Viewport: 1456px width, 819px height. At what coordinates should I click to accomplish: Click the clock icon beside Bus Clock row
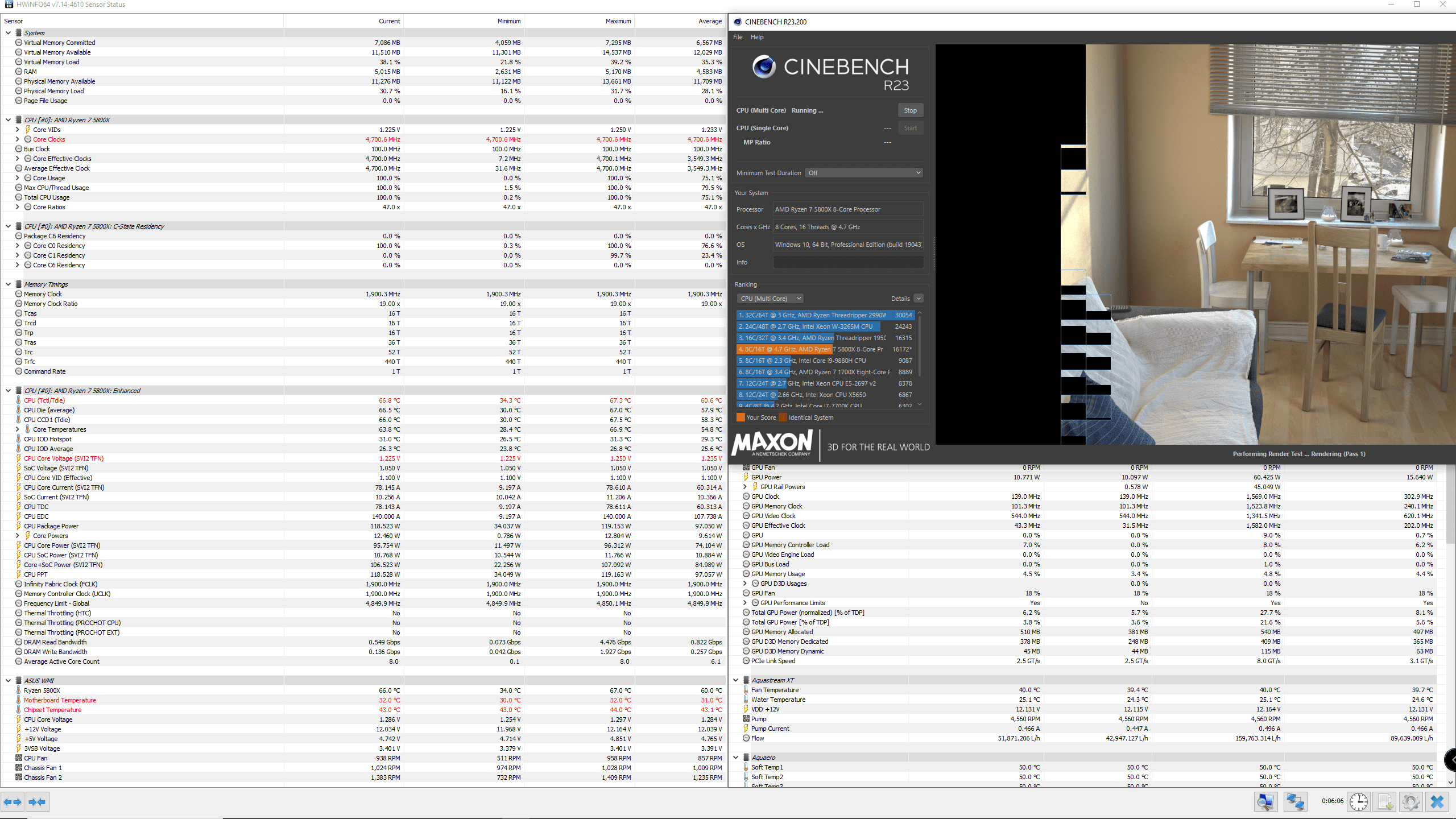[19, 149]
